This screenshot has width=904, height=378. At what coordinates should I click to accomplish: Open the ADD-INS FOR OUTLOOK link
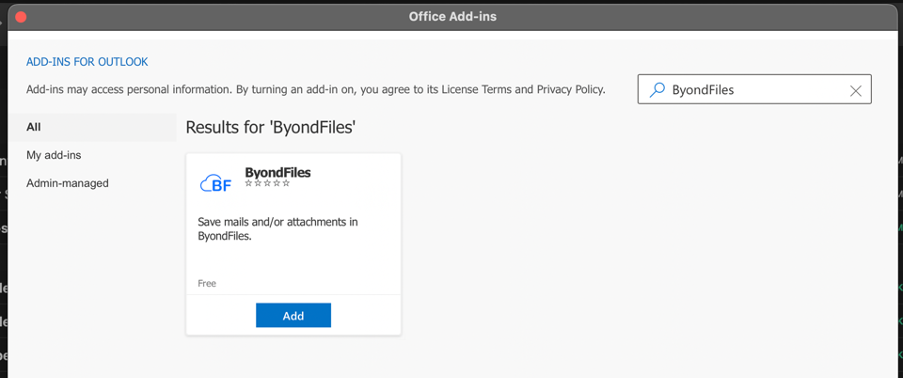(x=87, y=62)
